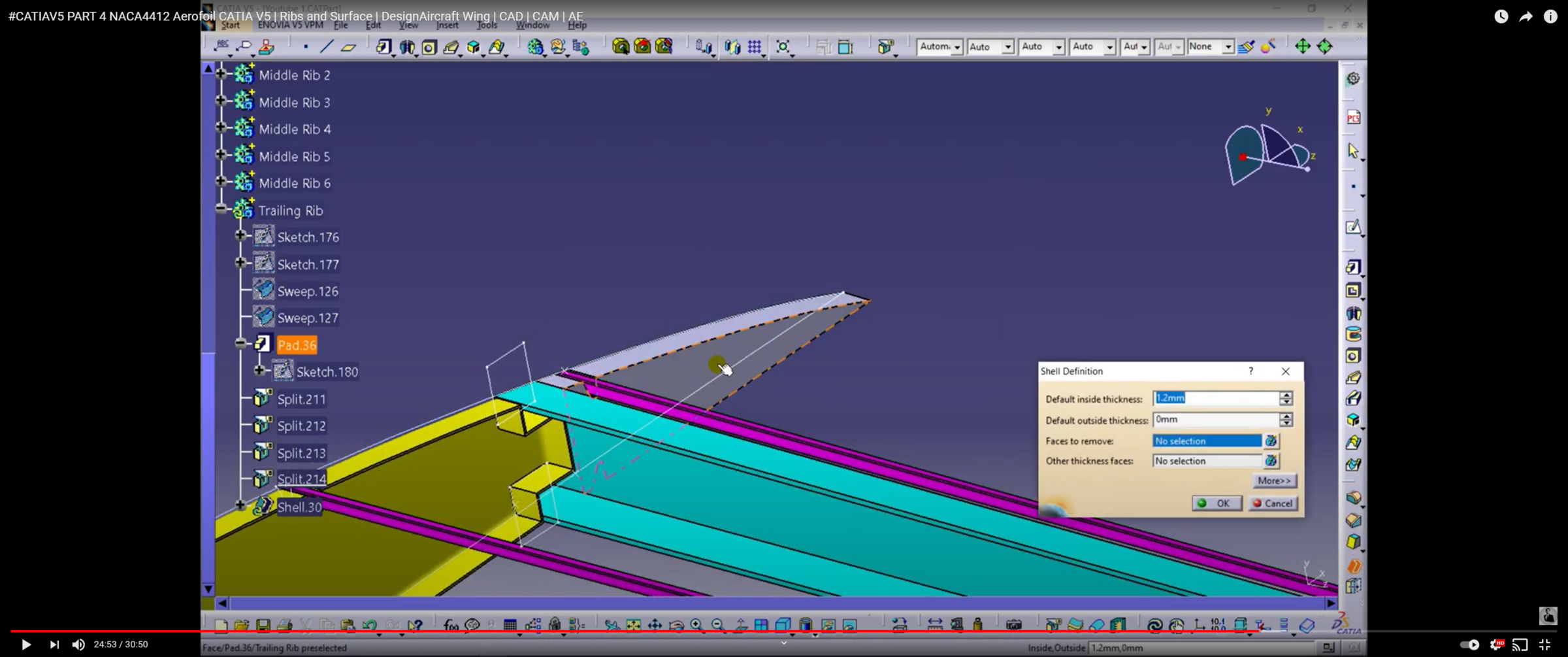The height and width of the screenshot is (657, 1568).
Task: Click the Faces to remove selection field
Action: [1207, 441]
